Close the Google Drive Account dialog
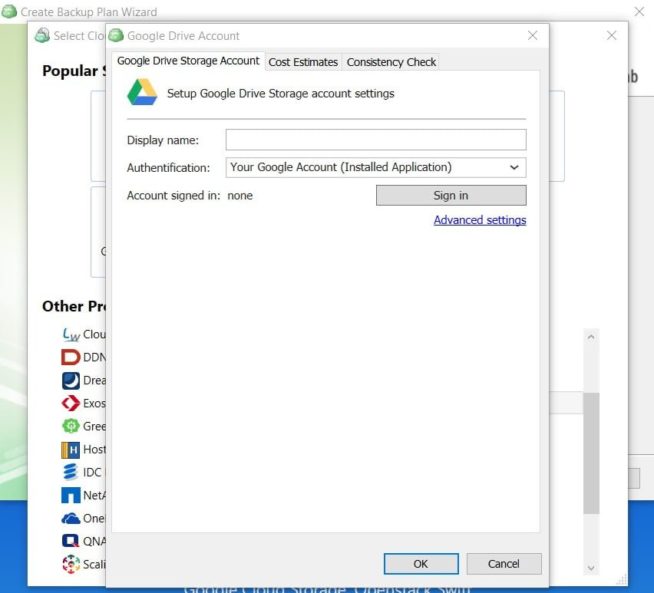Image resolution: width=654 pixels, height=593 pixels. pos(533,35)
